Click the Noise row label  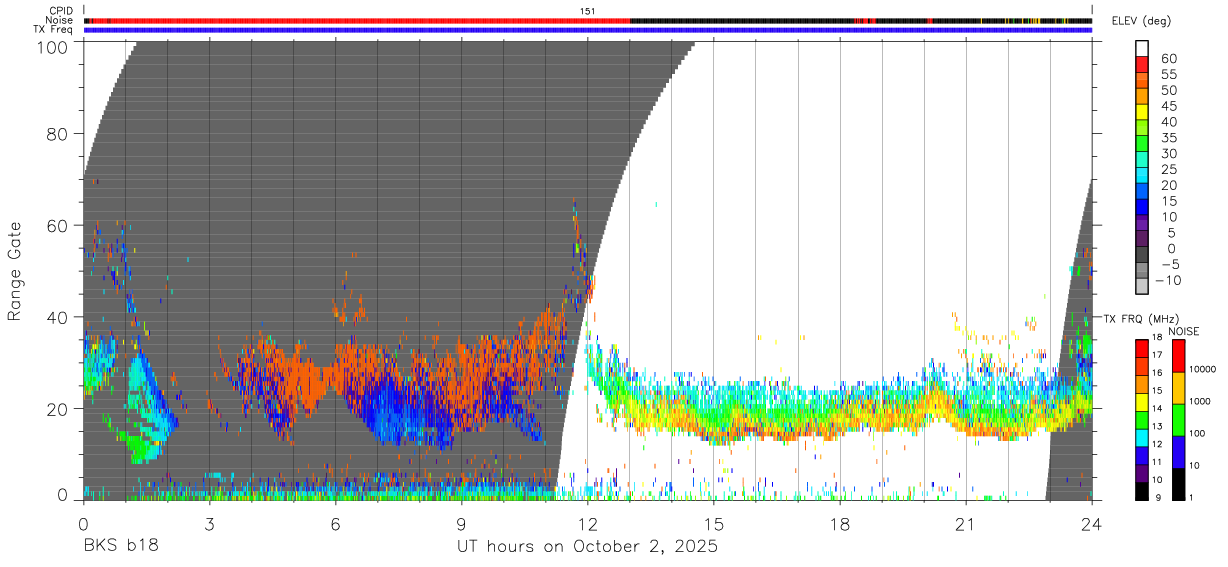click(61, 20)
